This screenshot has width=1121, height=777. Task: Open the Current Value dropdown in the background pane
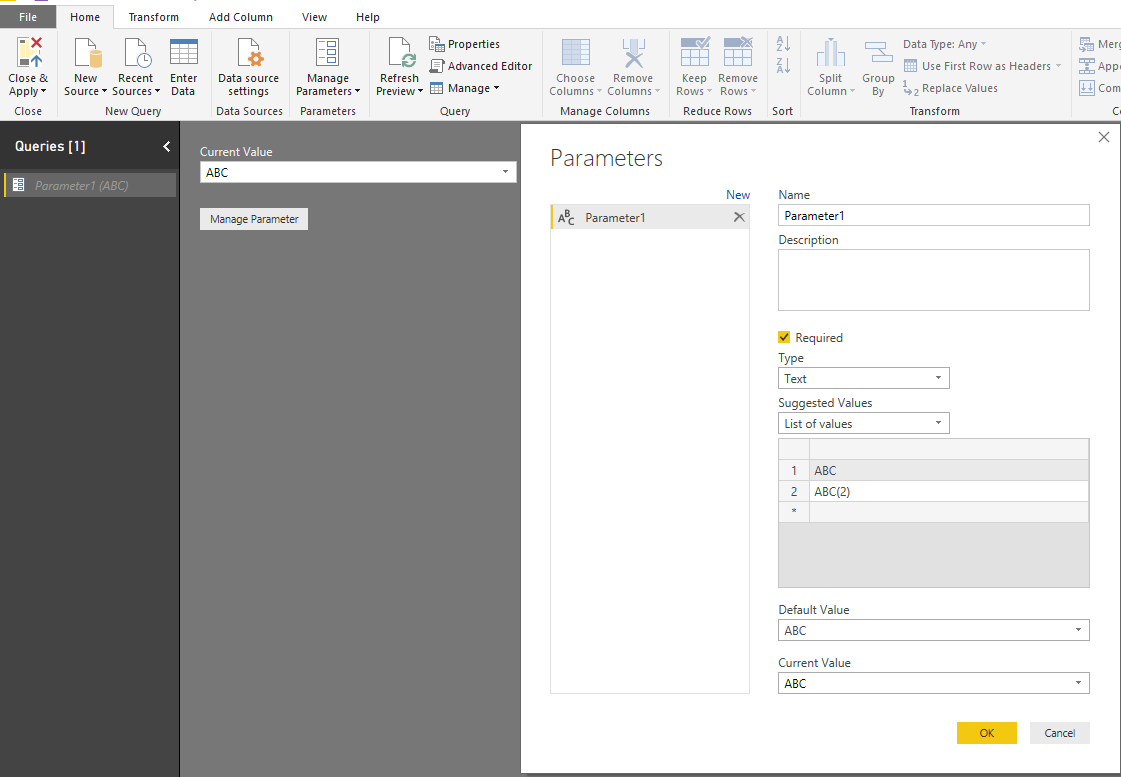tap(358, 172)
